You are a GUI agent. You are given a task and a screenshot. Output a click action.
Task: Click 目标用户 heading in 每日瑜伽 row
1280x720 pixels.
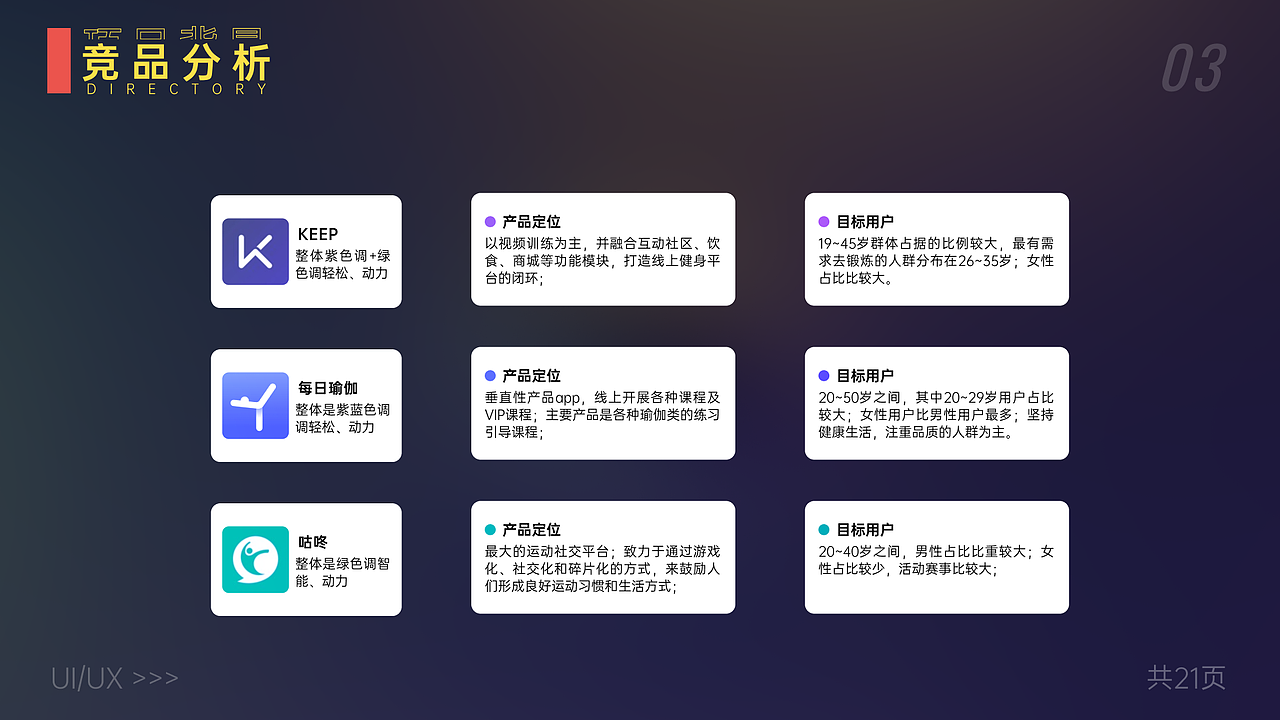click(866, 376)
